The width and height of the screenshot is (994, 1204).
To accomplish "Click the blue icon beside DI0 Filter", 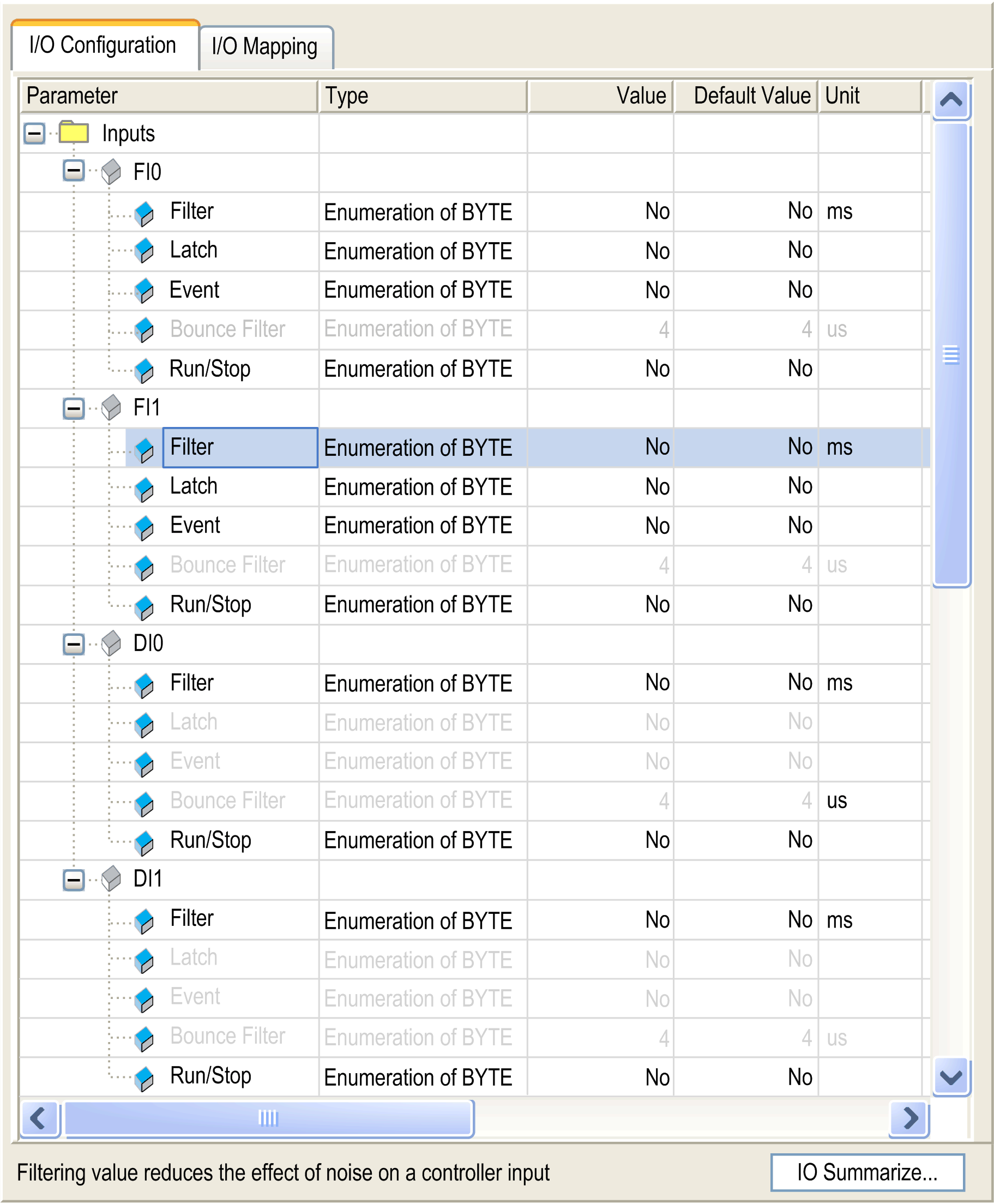I will coord(144,685).
